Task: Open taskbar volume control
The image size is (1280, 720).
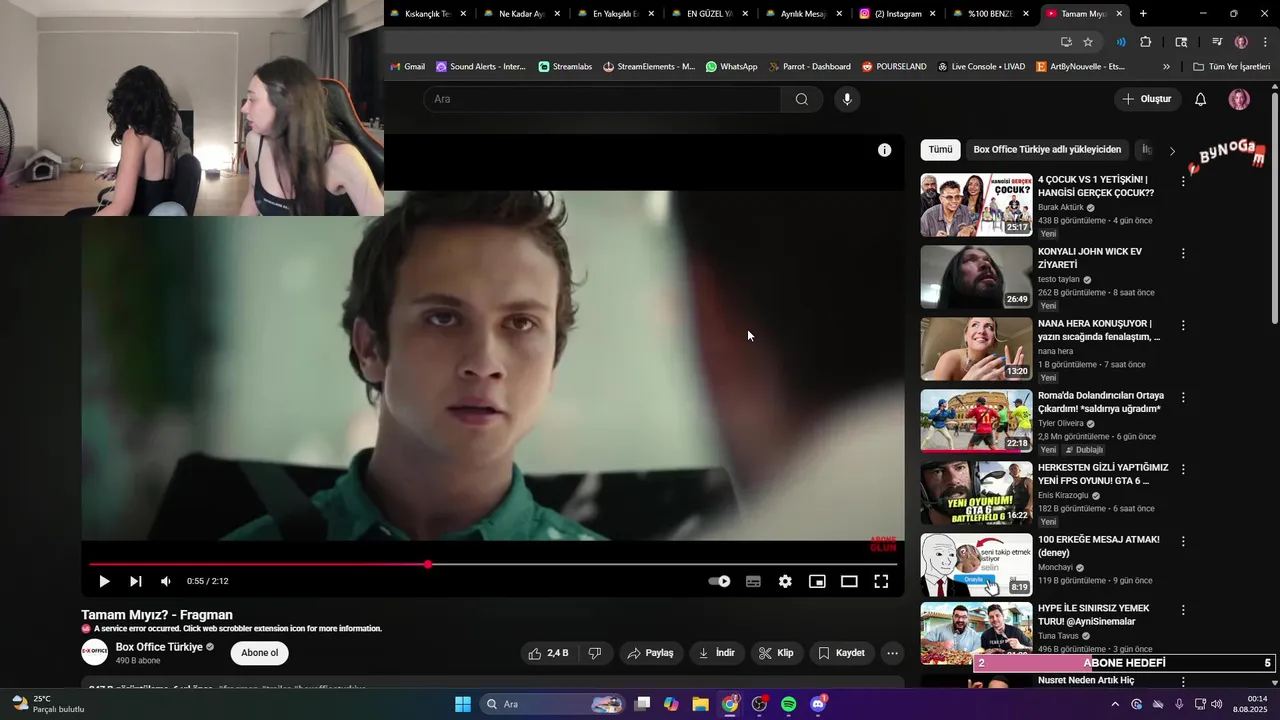Action: point(1217,704)
